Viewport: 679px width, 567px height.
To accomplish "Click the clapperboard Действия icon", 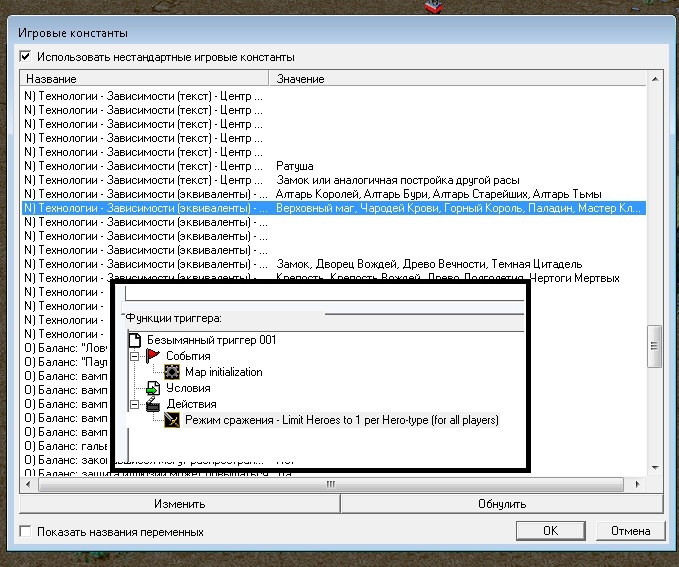I will (152, 404).
